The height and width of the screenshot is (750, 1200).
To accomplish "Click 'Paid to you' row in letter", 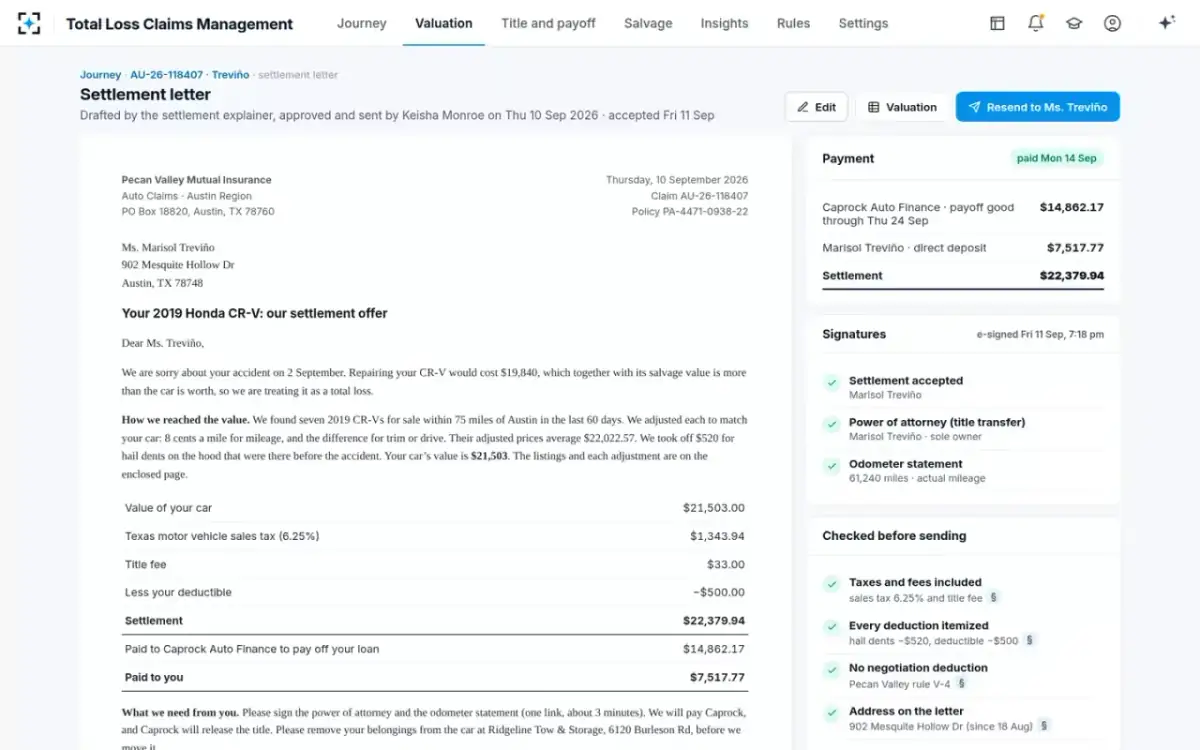I will tap(434, 677).
